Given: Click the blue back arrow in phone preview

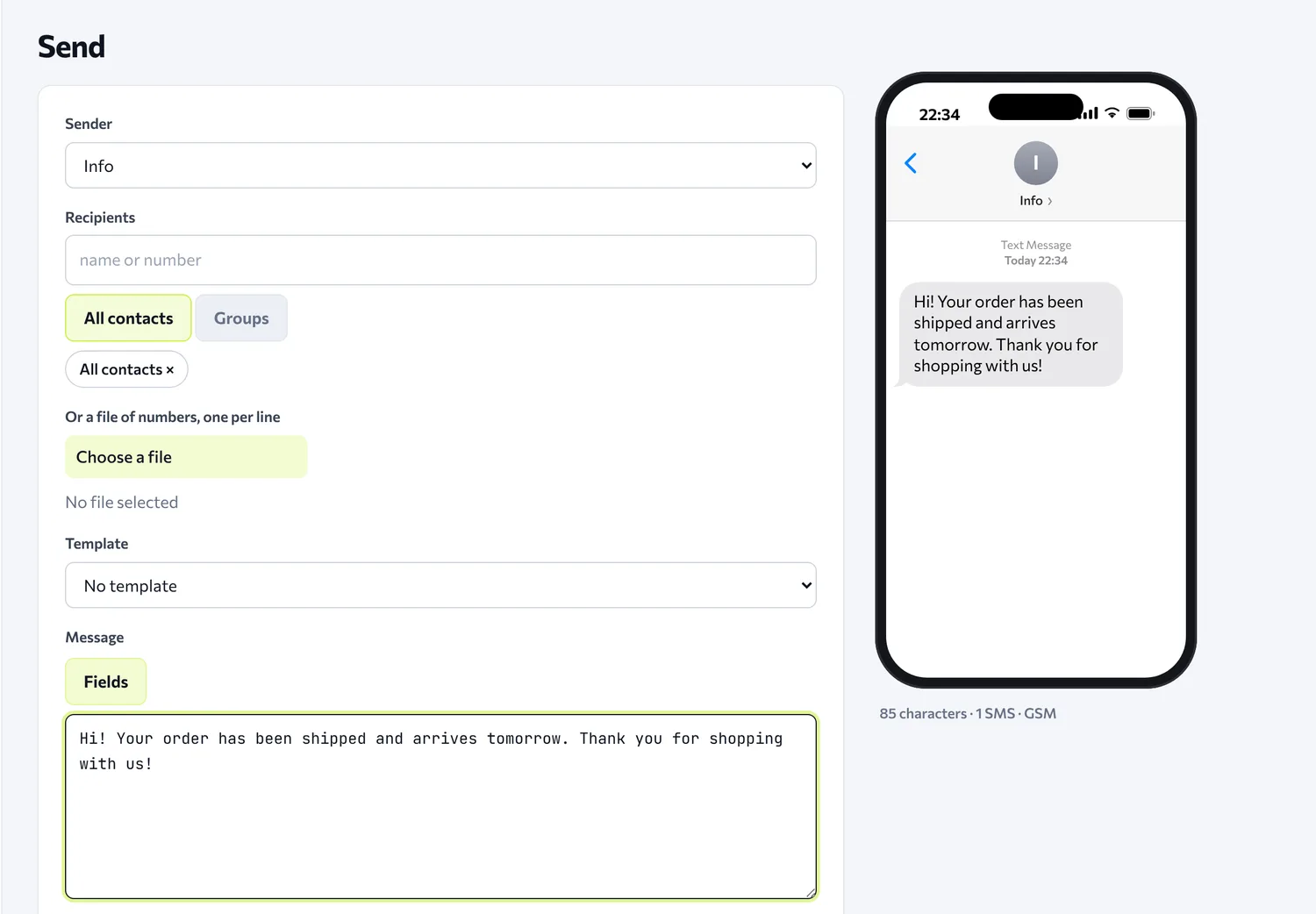Looking at the screenshot, I should click(911, 163).
